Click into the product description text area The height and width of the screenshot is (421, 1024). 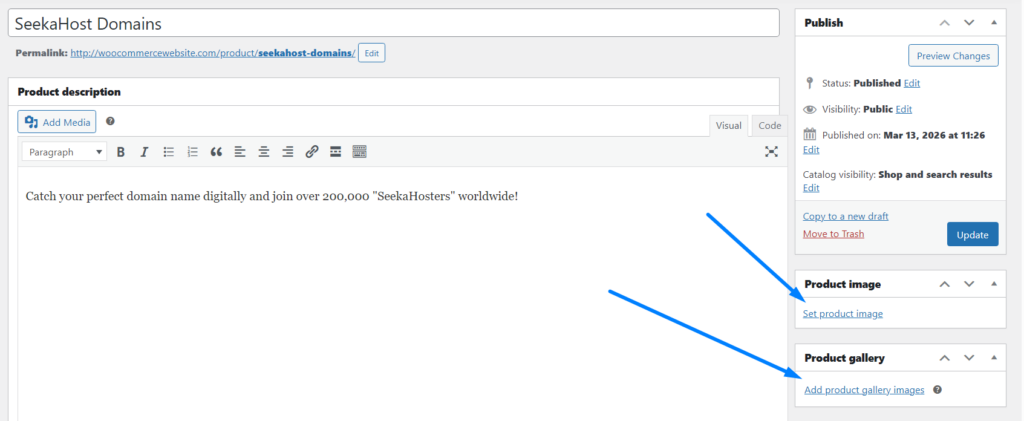point(402,294)
